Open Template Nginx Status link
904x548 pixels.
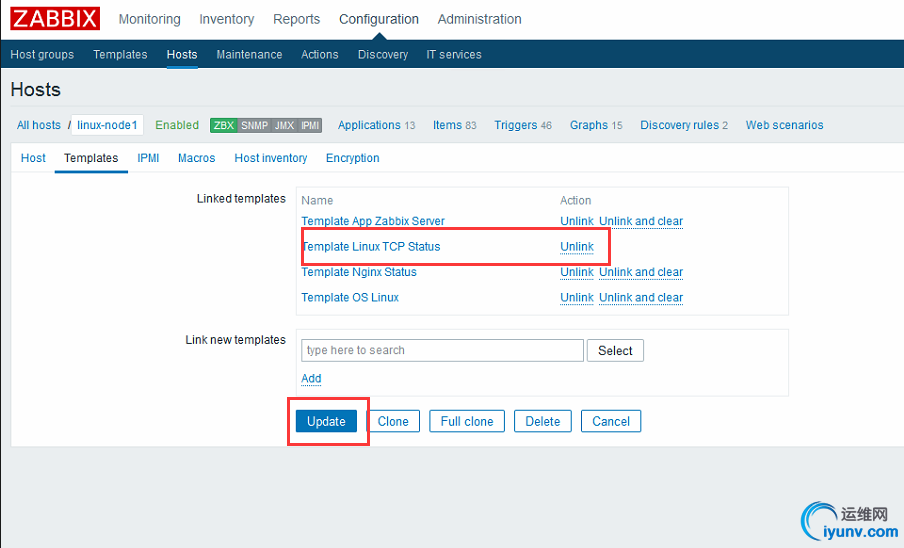[359, 272]
